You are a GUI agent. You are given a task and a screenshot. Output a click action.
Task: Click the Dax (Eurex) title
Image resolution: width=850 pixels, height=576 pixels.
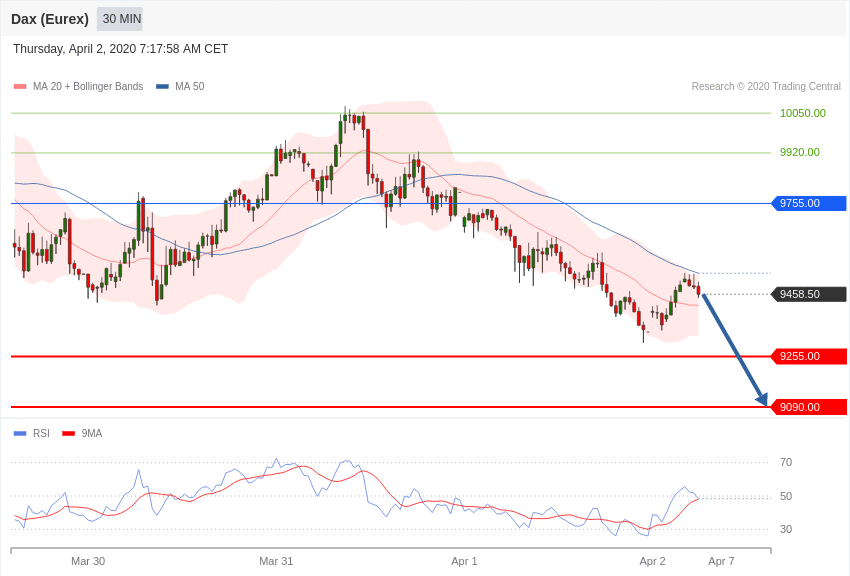(50, 19)
